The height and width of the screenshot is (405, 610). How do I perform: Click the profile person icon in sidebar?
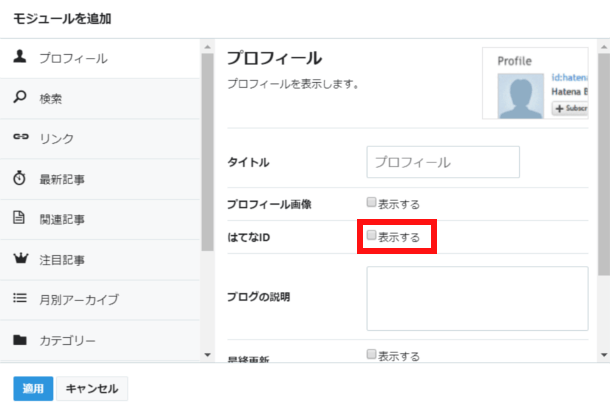click(20, 57)
